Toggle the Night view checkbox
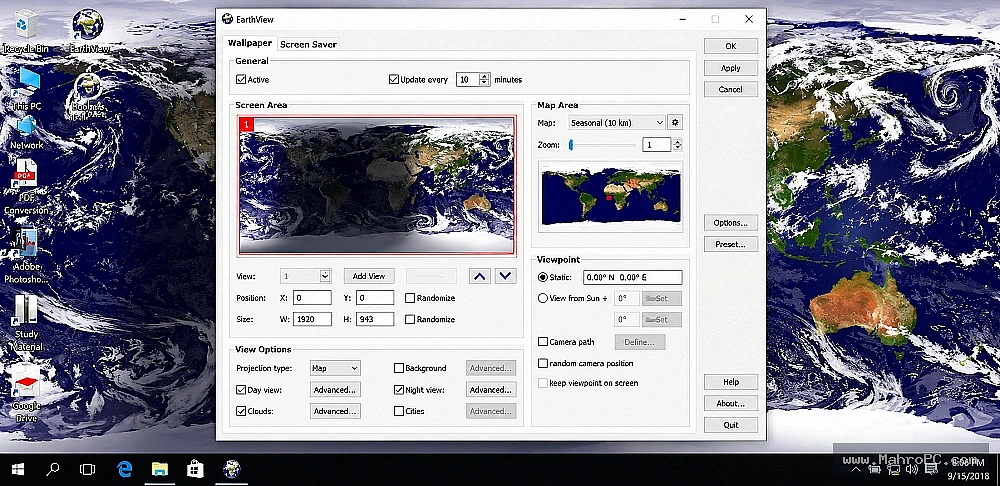 (399, 390)
